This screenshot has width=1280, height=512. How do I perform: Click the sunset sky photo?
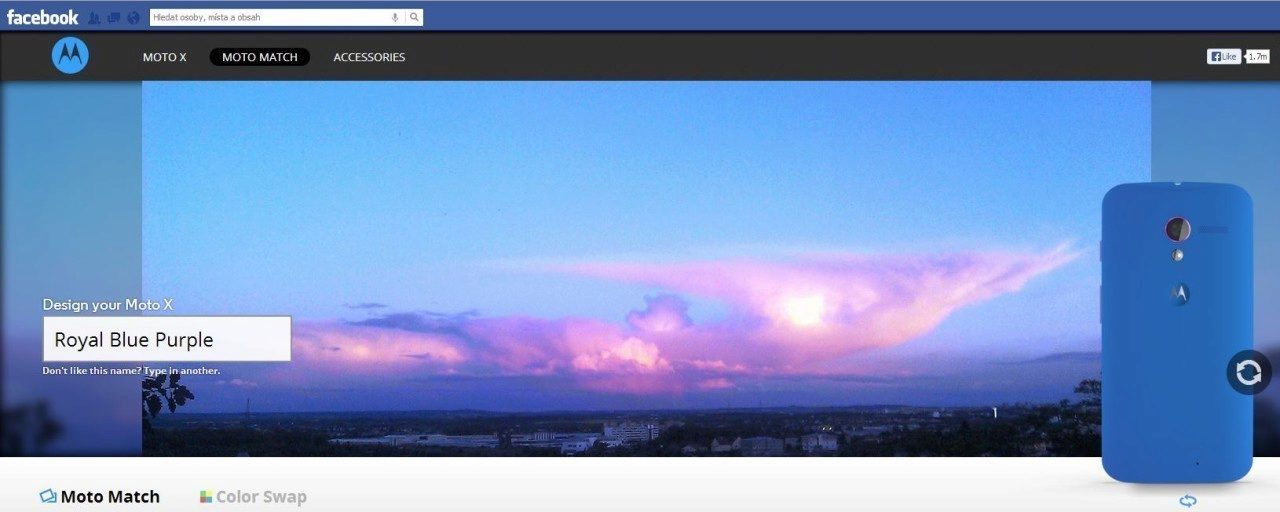pos(646,268)
